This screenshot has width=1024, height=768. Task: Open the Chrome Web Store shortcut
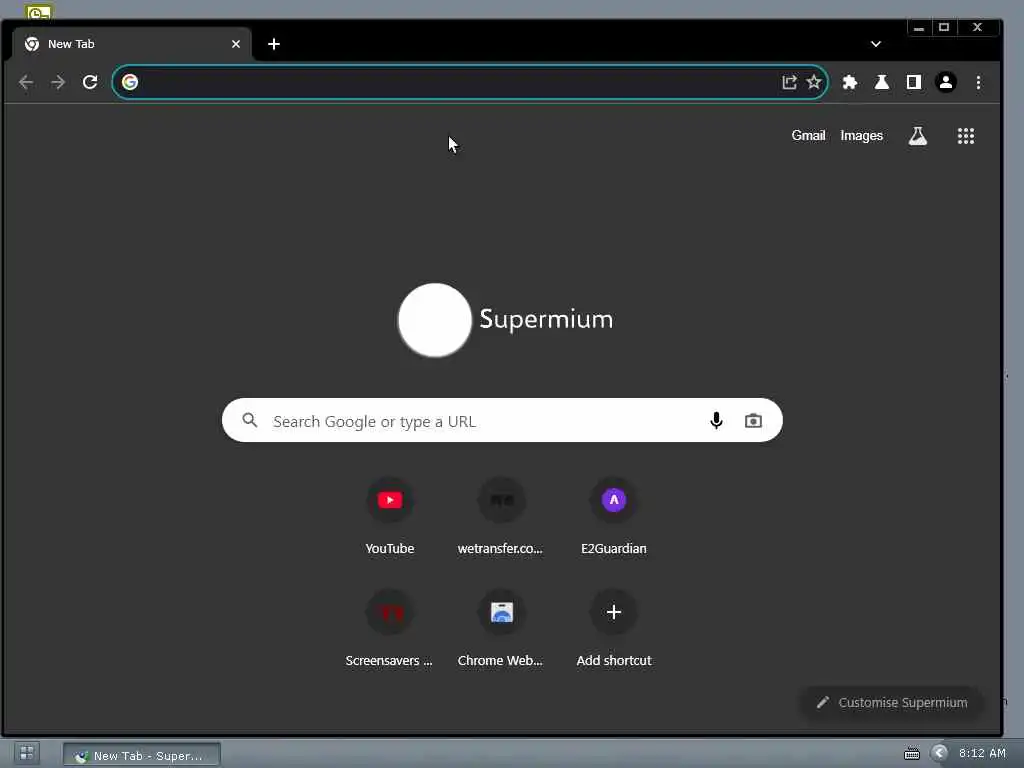coord(501,629)
